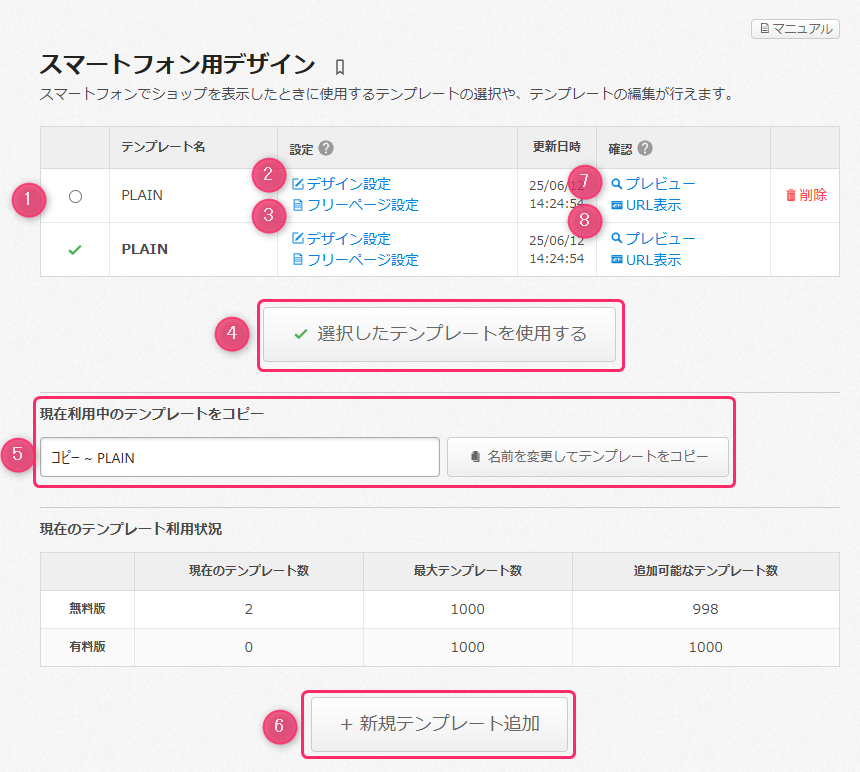Click 名前を変更してテンプレートをコピー
The width and height of the screenshot is (860, 772).
point(588,456)
